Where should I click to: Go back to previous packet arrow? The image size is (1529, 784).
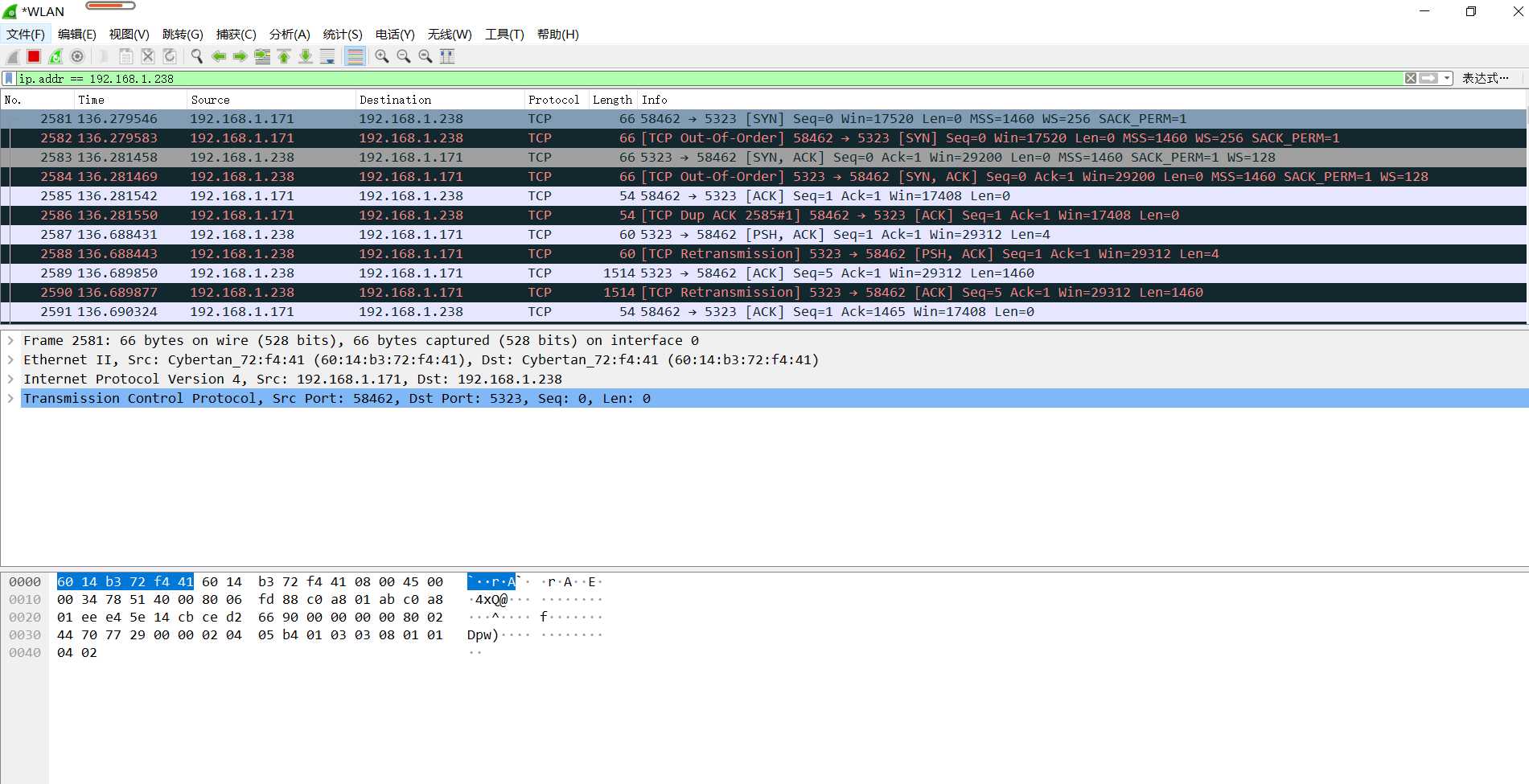[x=219, y=56]
